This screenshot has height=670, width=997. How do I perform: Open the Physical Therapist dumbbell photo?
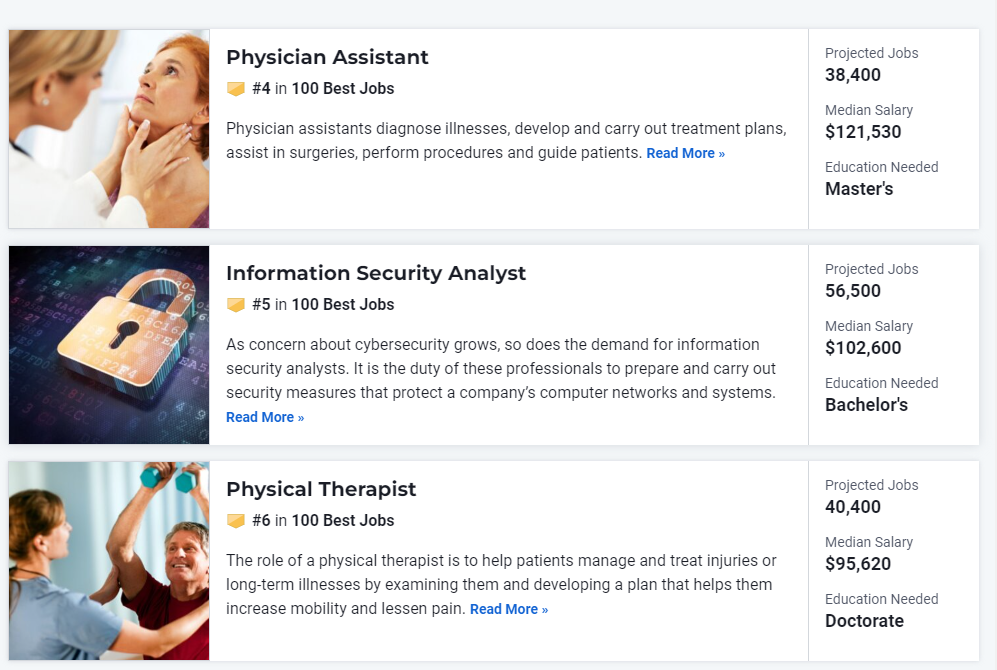coord(109,561)
